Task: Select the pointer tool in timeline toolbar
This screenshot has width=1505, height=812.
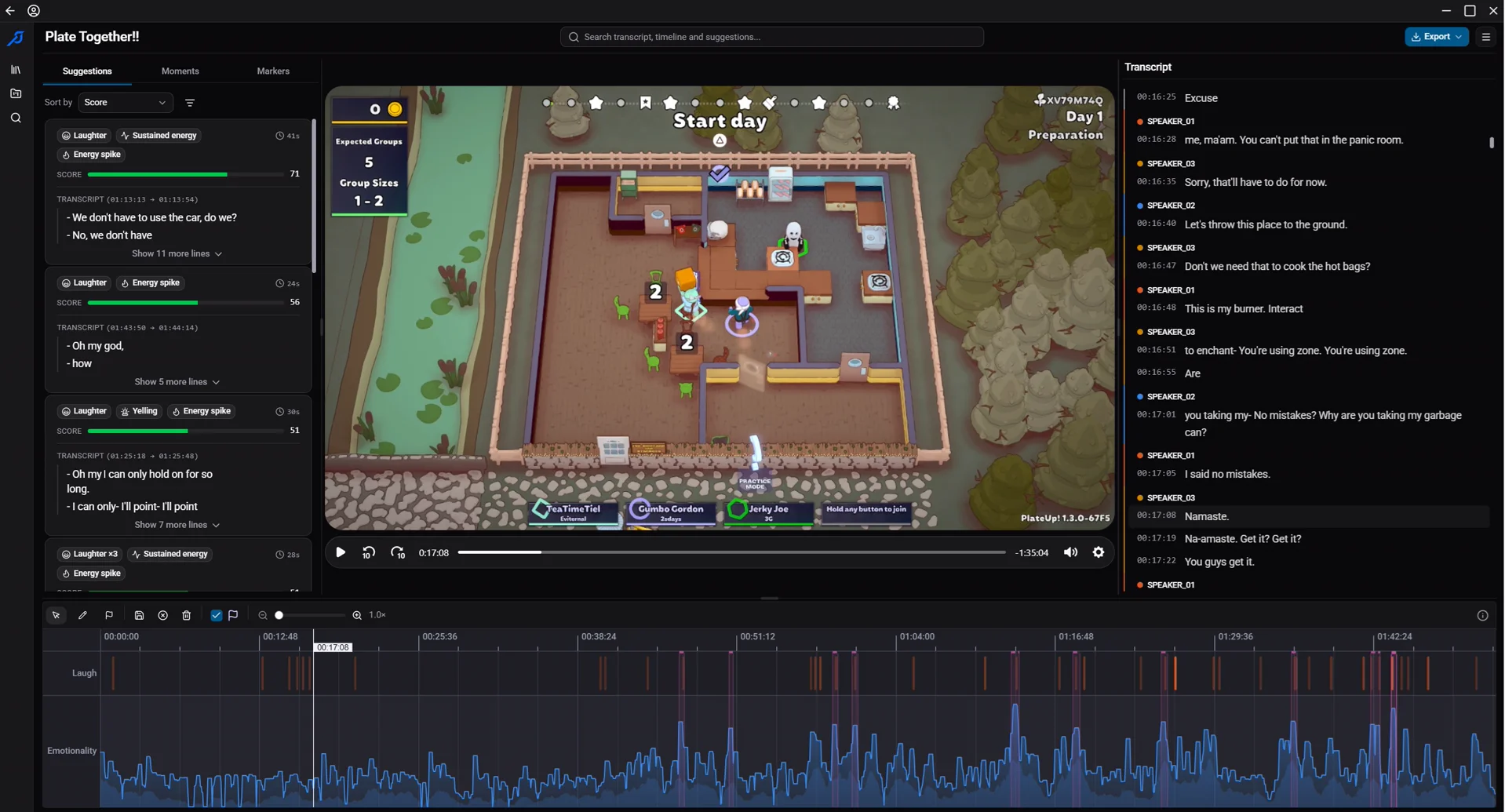Action: click(x=56, y=616)
